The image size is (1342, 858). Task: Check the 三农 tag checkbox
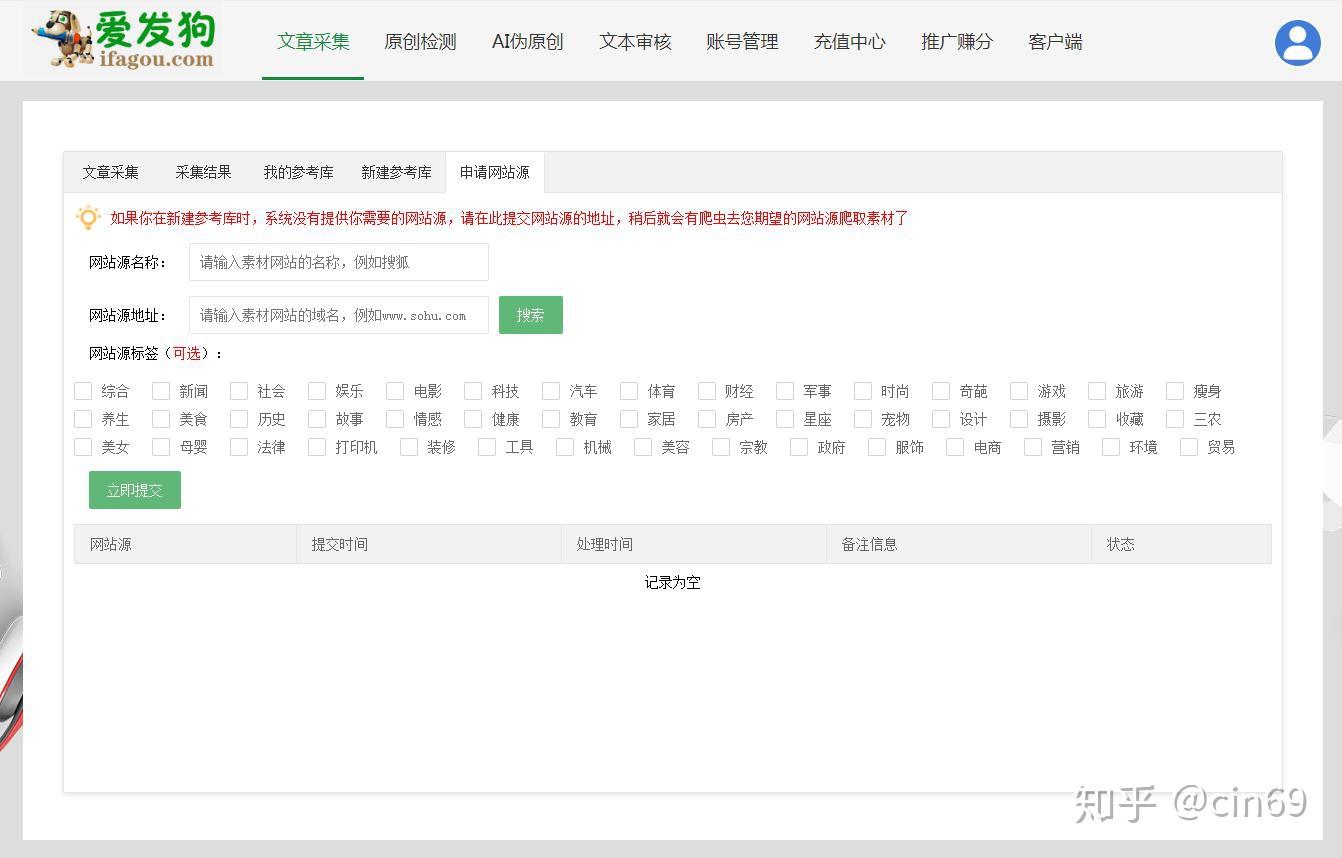[1175, 419]
